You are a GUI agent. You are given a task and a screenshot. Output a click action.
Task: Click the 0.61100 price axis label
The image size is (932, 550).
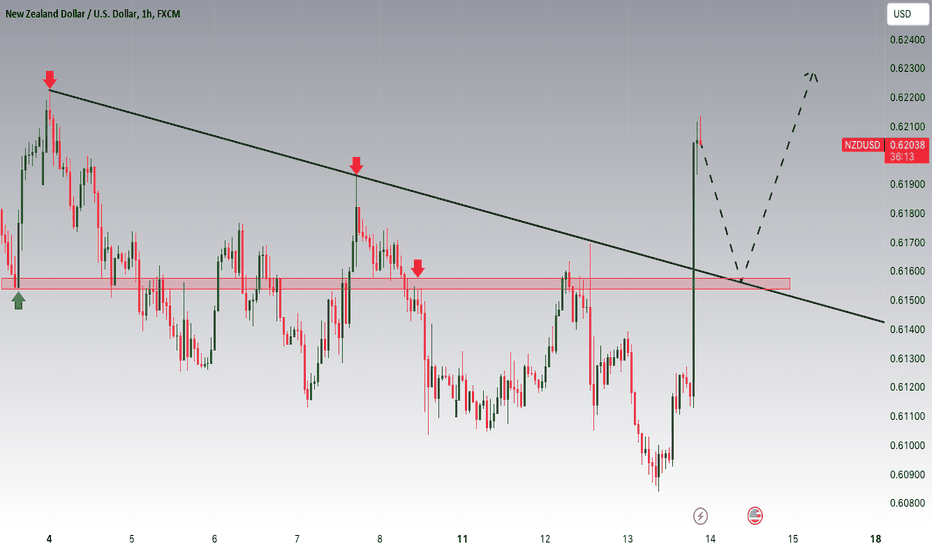[x=908, y=416]
